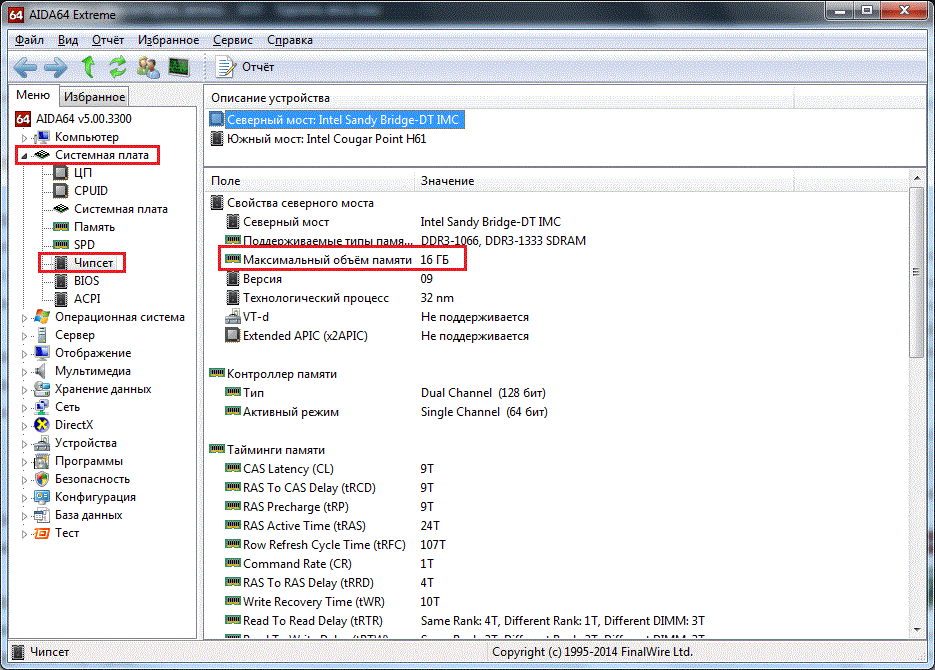
Task: Click the DirectX icon in the tree
Action: click(42, 425)
